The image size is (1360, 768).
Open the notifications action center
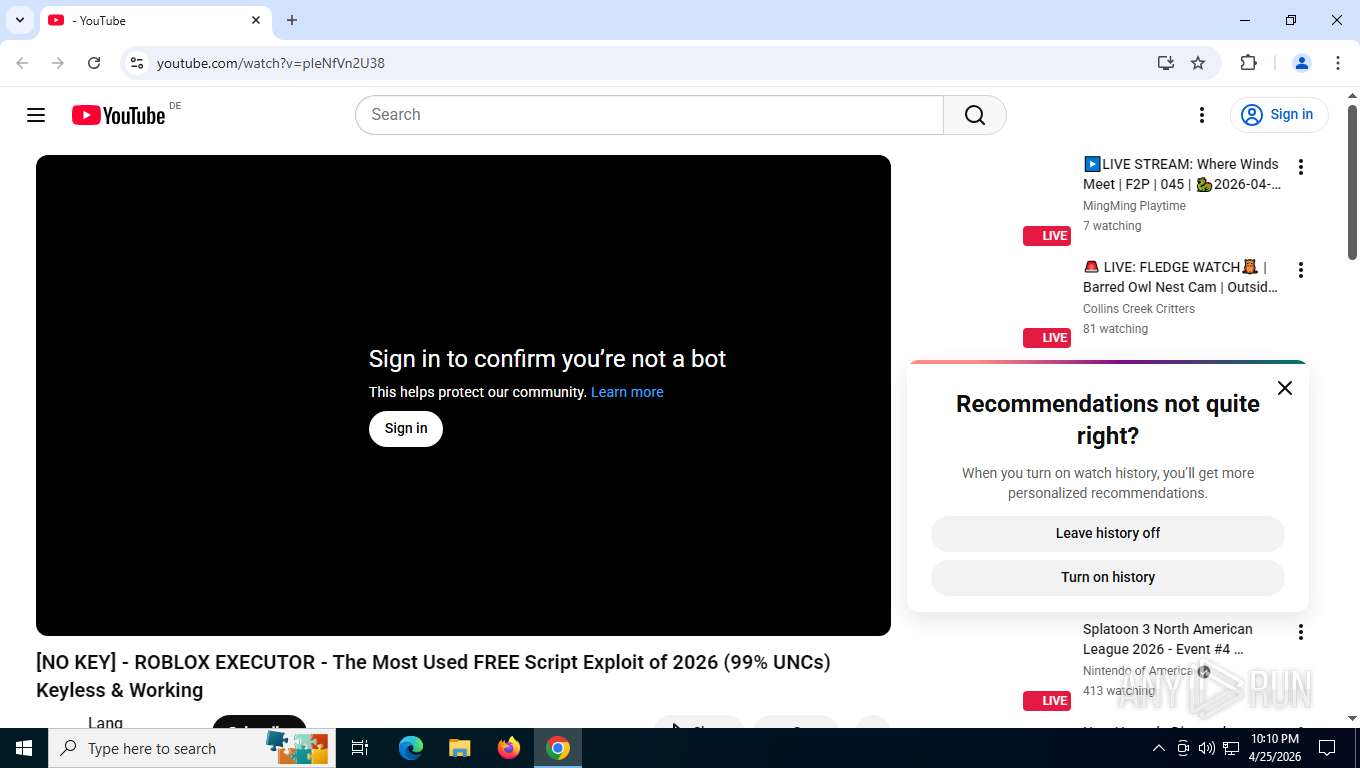pyautogui.click(x=1327, y=748)
